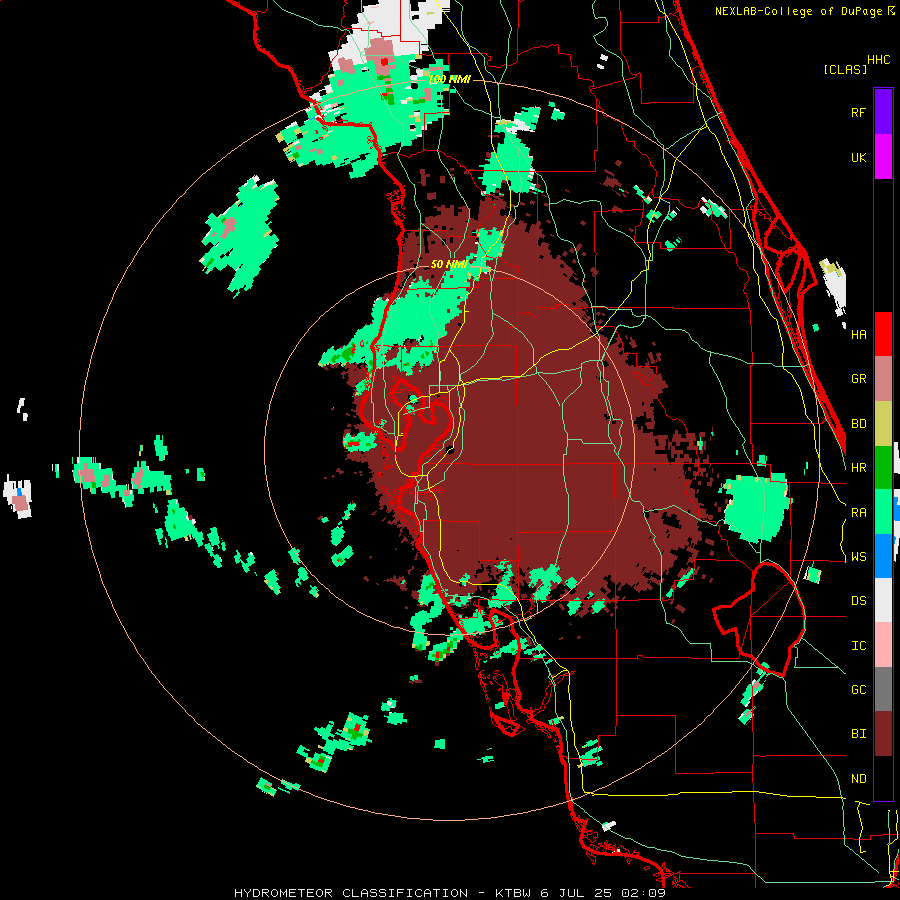Click the 'ND' legend label

coord(858,778)
